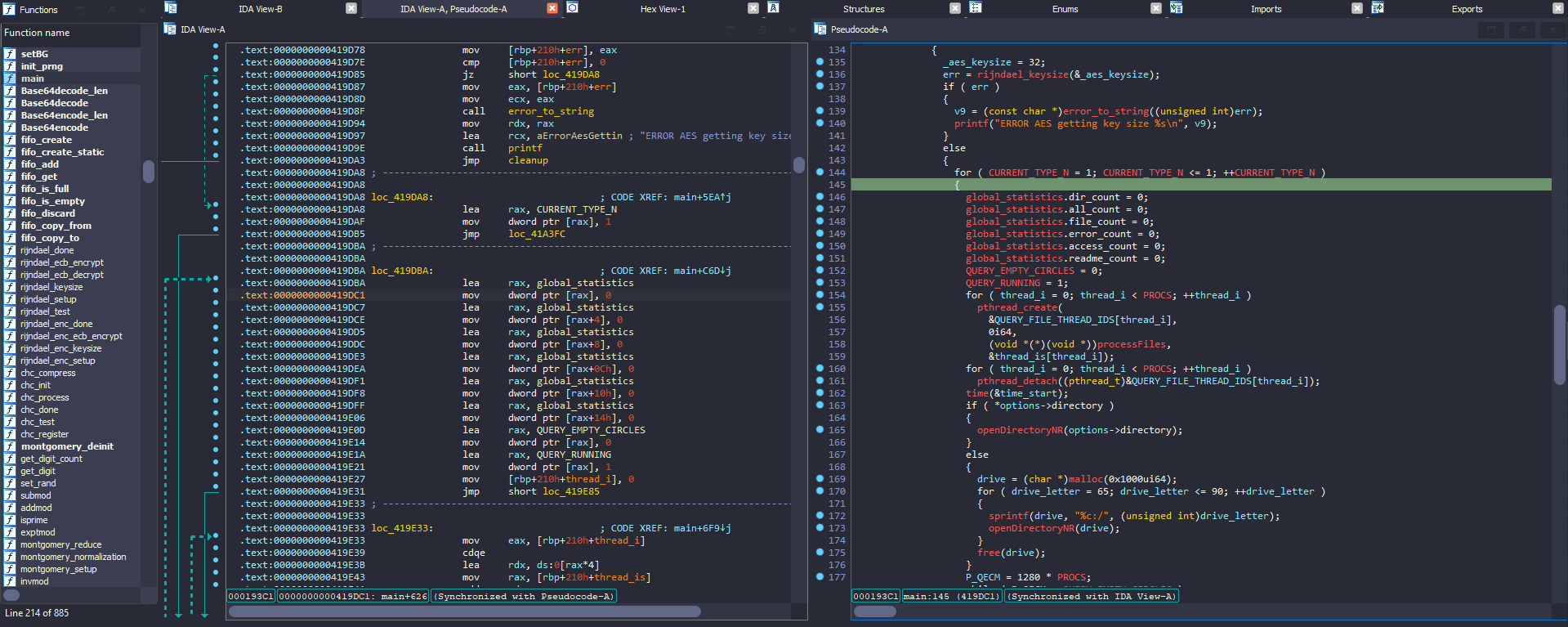Open the Hex View-1 tab
This screenshot has height=627, width=1568.
coord(663,9)
